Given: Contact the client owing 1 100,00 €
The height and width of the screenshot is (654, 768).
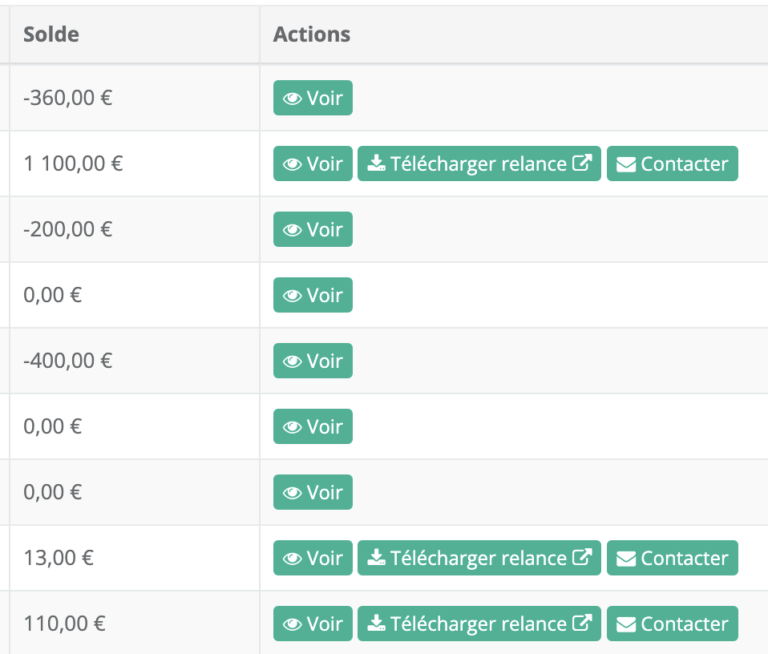Looking at the screenshot, I should (672, 164).
